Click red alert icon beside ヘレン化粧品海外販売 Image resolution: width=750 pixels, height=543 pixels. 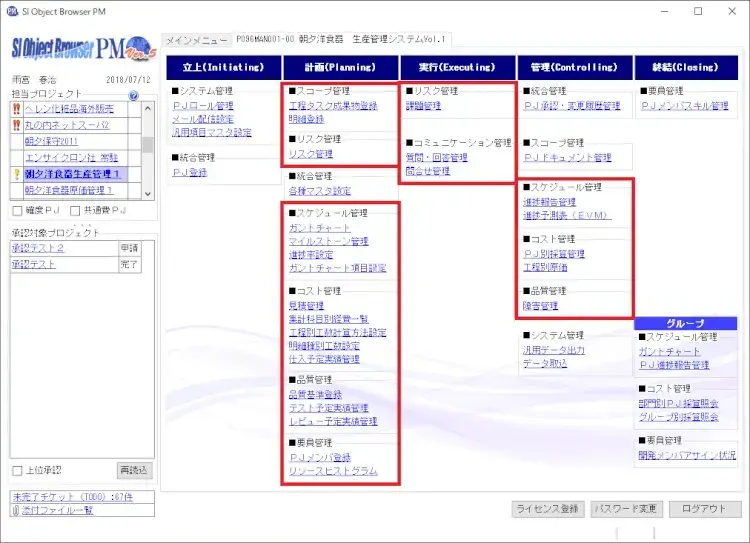click(16, 109)
